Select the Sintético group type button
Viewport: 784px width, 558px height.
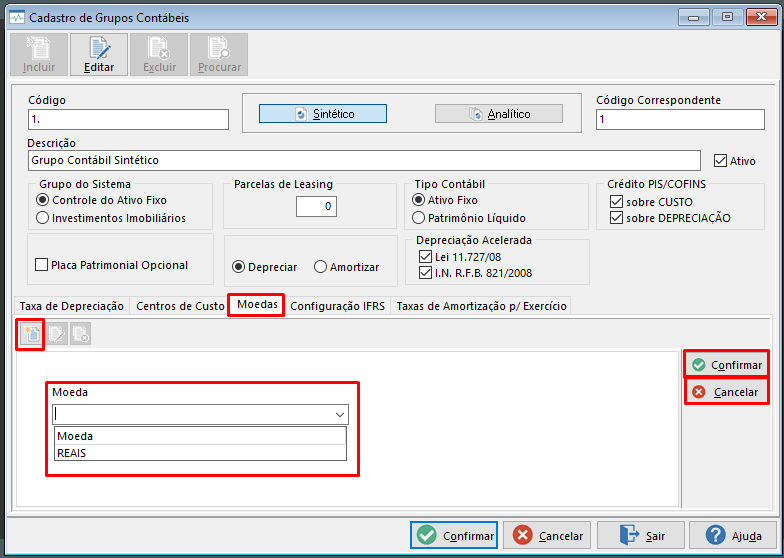click(322, 114)
